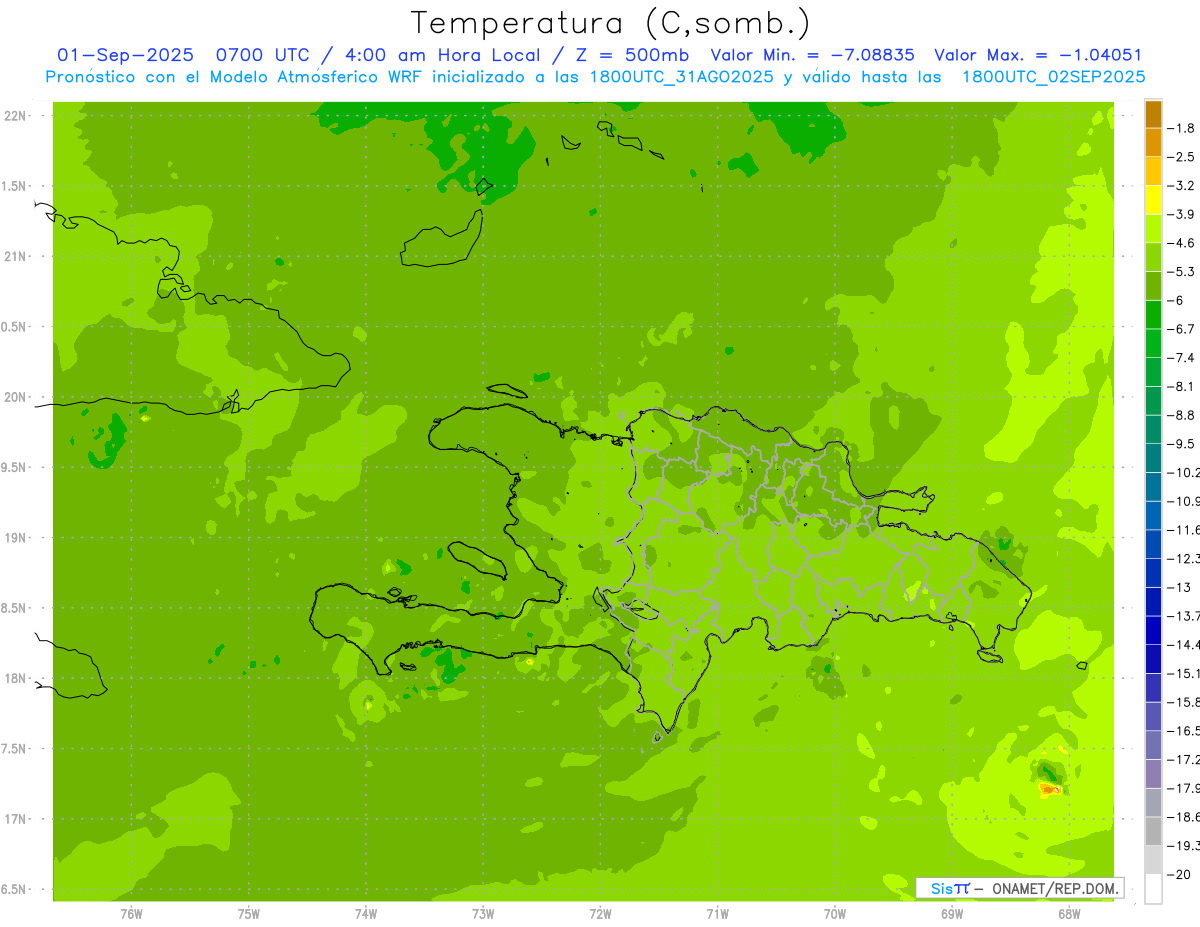Viewport: 1200px width, 927px height.
Task: Click the '-5.3' colorbar value
Action: [x=1182, y=272]
